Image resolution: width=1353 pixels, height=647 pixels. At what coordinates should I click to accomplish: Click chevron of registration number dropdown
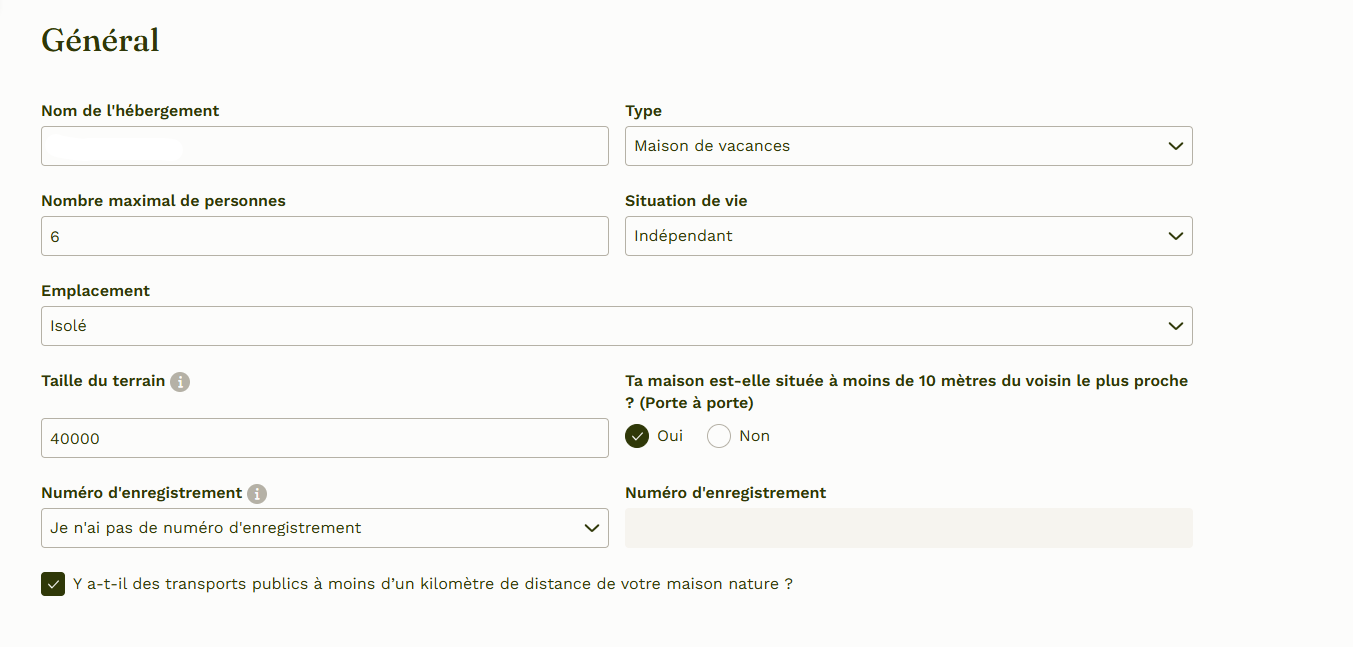[x=592, y=528]
